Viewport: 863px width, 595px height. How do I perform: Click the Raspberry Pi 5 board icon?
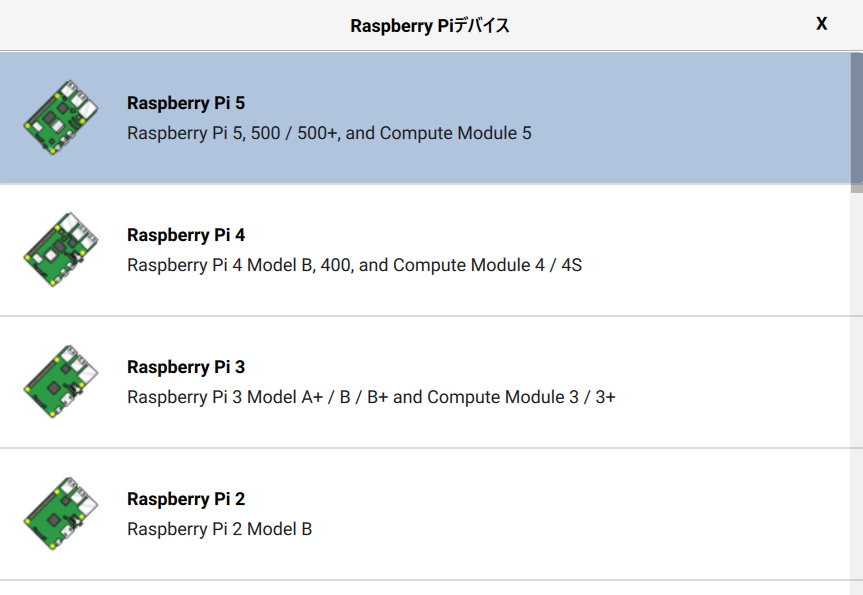(61, 117)
